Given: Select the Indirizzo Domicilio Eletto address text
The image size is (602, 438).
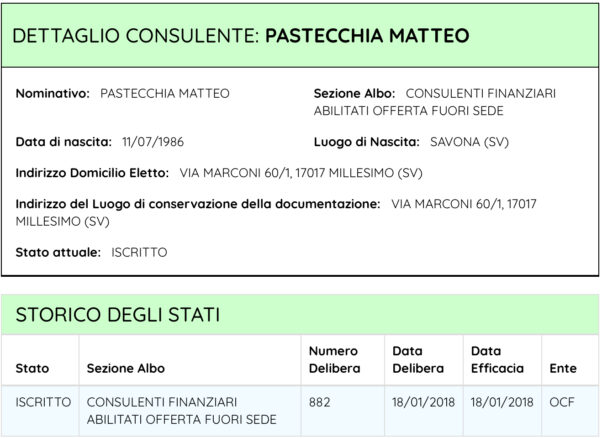Looking at the screenshot, I should pos(301,173).
